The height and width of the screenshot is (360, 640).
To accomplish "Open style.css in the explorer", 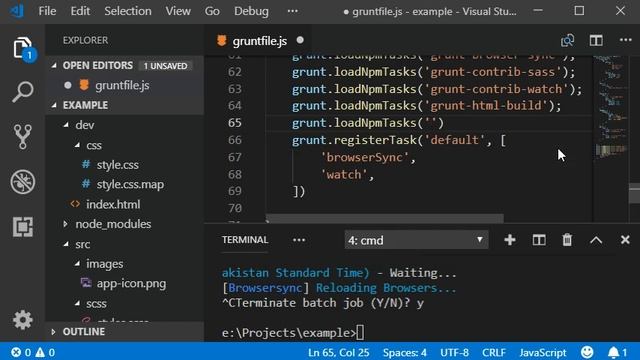I will pos(118,165).
